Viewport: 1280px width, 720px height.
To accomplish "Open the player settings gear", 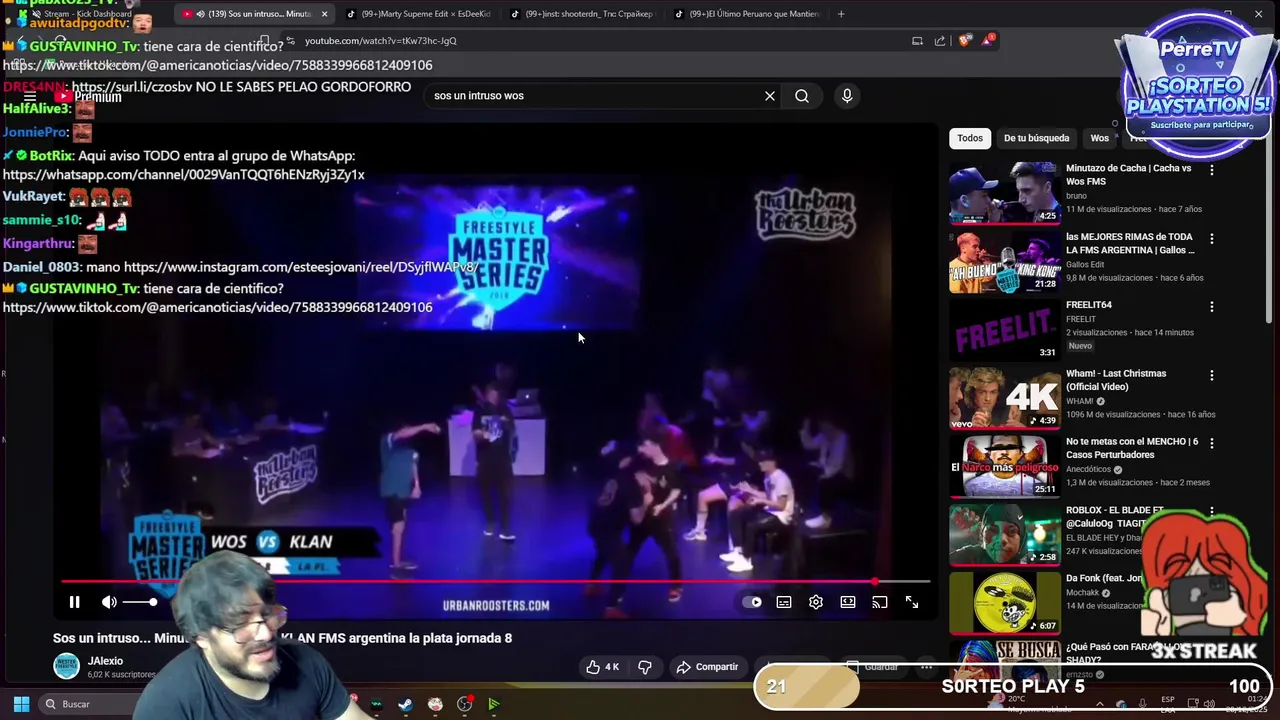I will pos(816,602).
